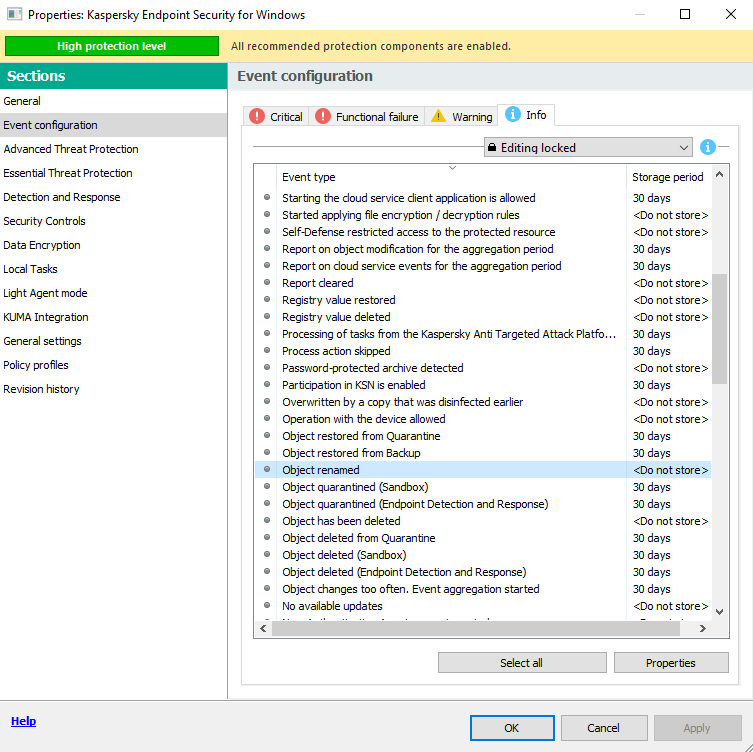
Task: Open Security Controls section
Action: (113, 221)
